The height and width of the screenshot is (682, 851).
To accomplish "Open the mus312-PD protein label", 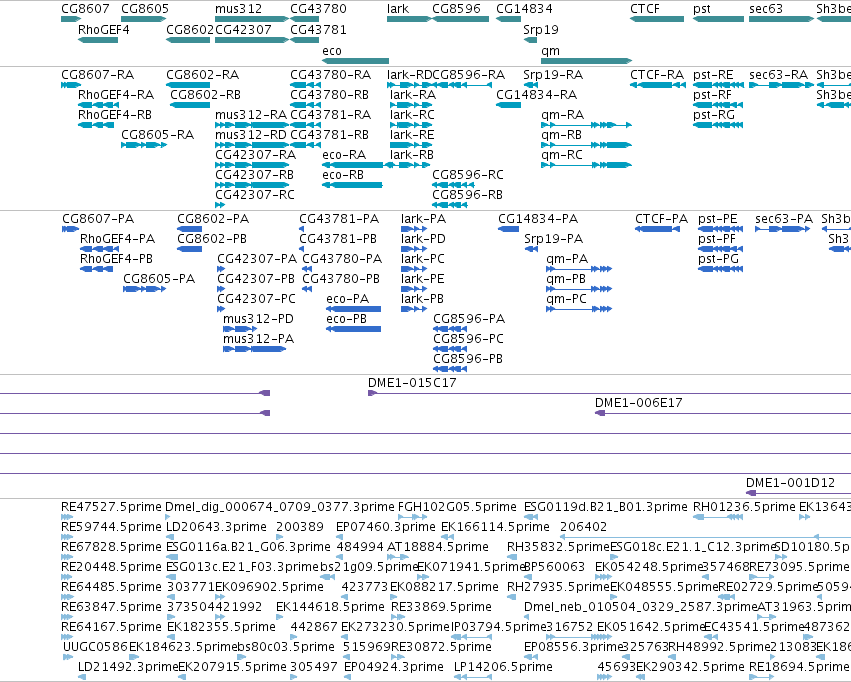I will 258,318.
